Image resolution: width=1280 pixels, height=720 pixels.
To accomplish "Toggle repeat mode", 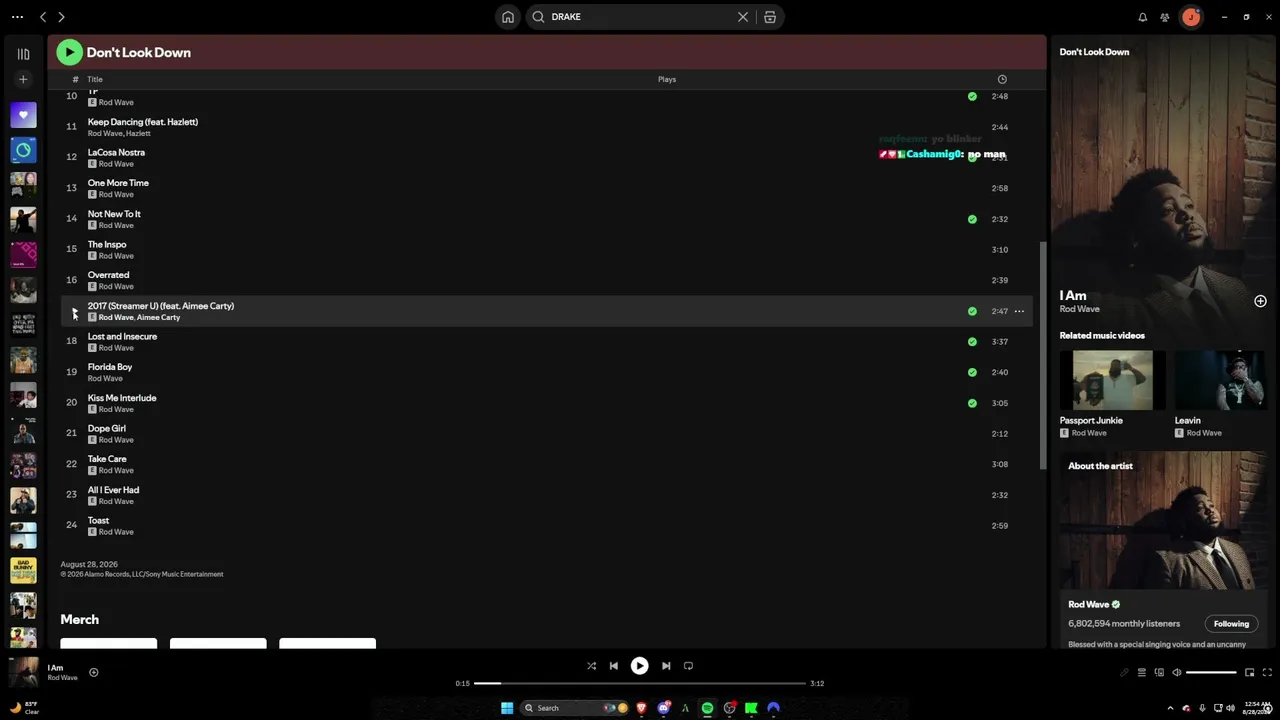I will (688, 666).
